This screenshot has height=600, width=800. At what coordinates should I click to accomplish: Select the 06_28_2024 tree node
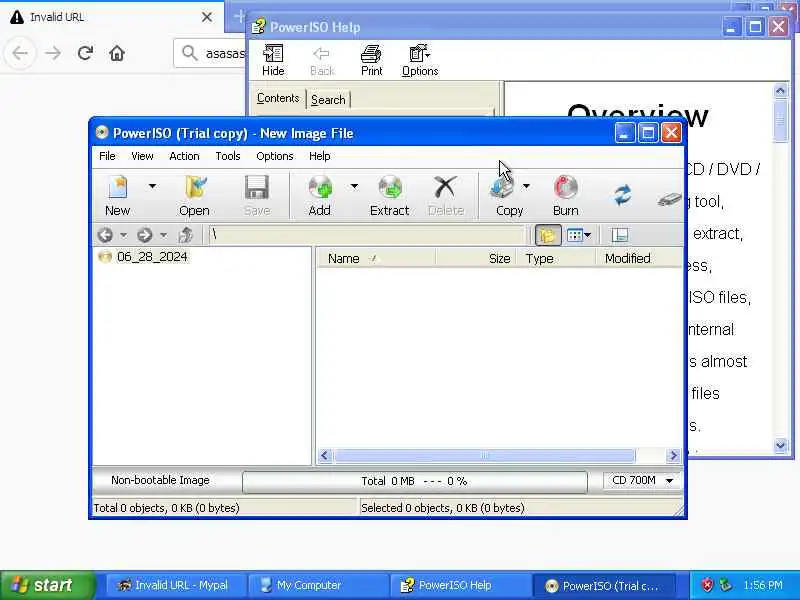[x=152, y=257]
